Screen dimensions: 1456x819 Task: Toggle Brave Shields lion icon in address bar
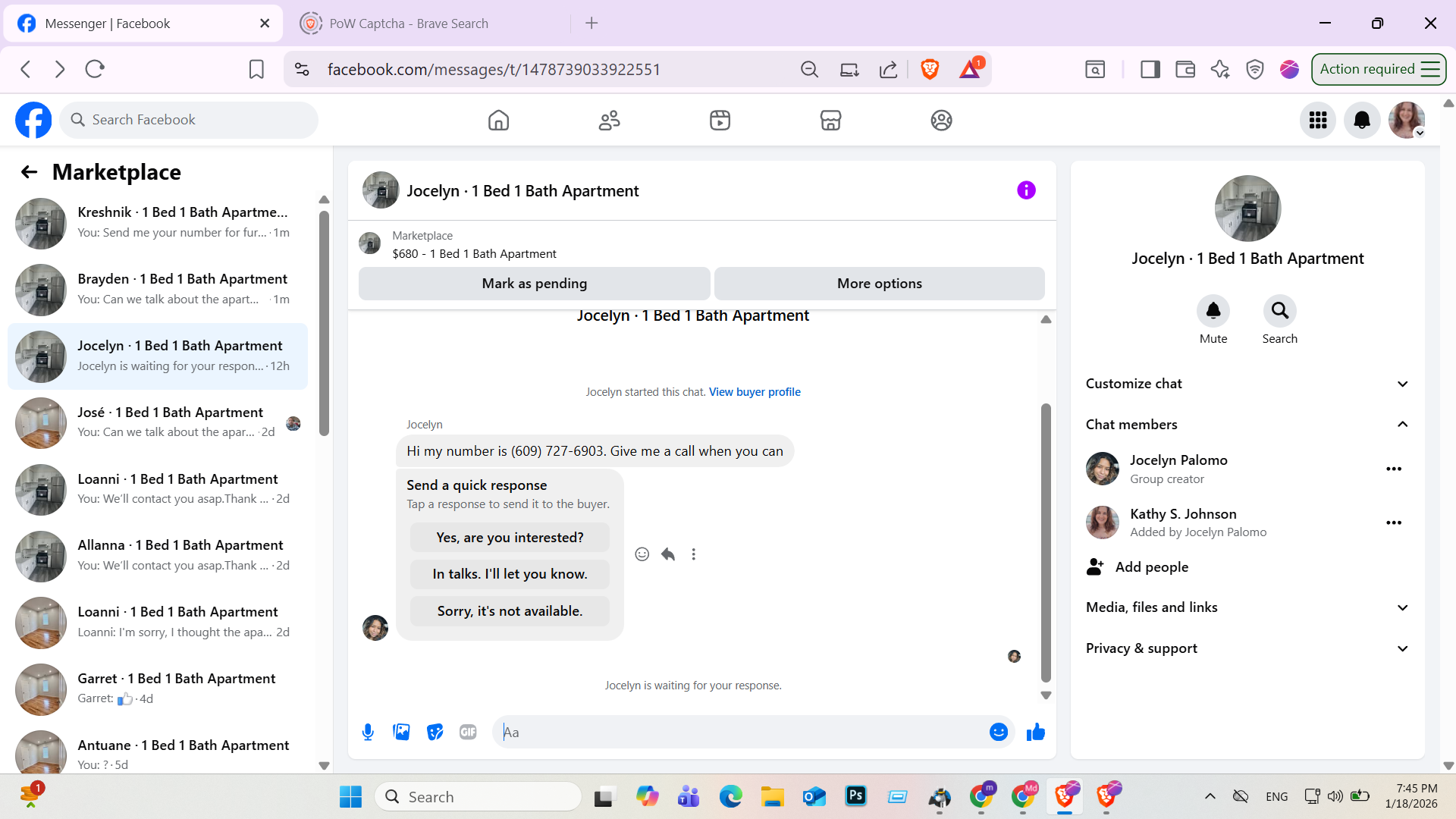[x=930, y=69]
